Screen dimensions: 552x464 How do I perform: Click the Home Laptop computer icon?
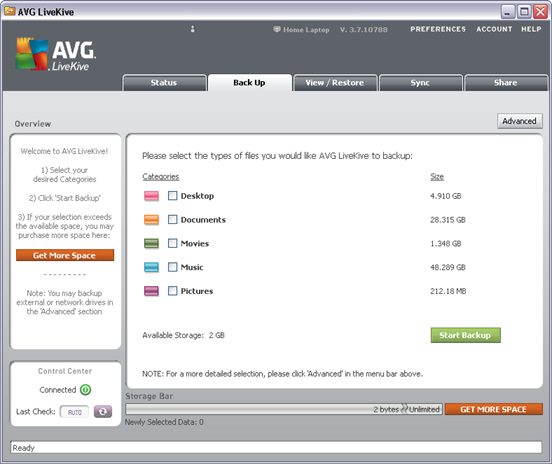pyautogui.click(x=277, y=29)
